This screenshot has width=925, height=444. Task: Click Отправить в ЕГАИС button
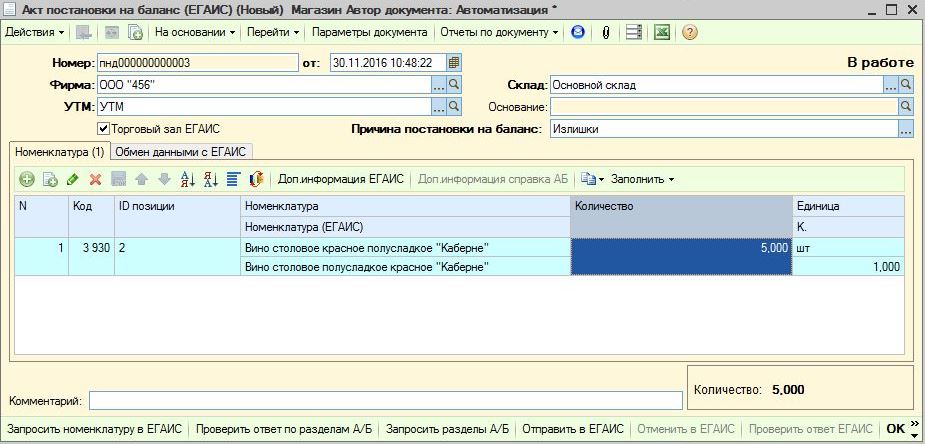[x=573, y=429]
